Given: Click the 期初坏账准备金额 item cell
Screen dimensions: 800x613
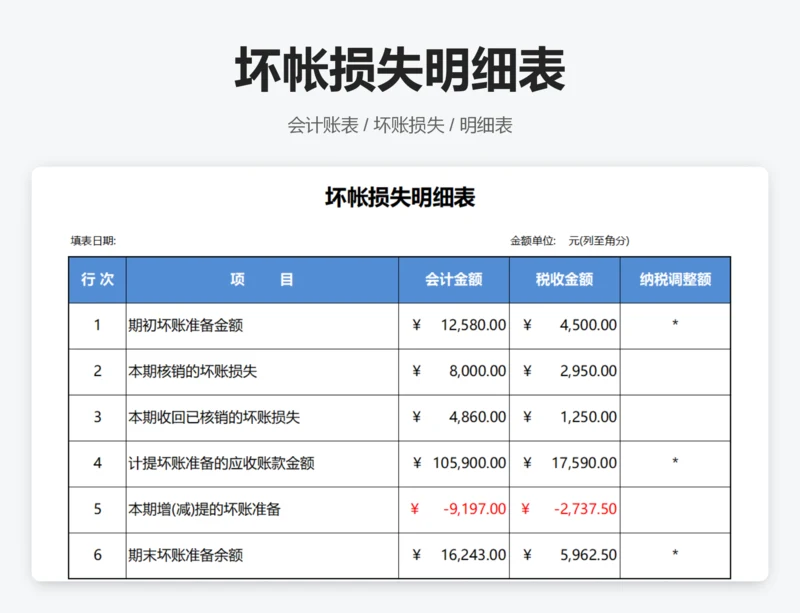Looking at the screenshot, I should (x=262, y=326).
